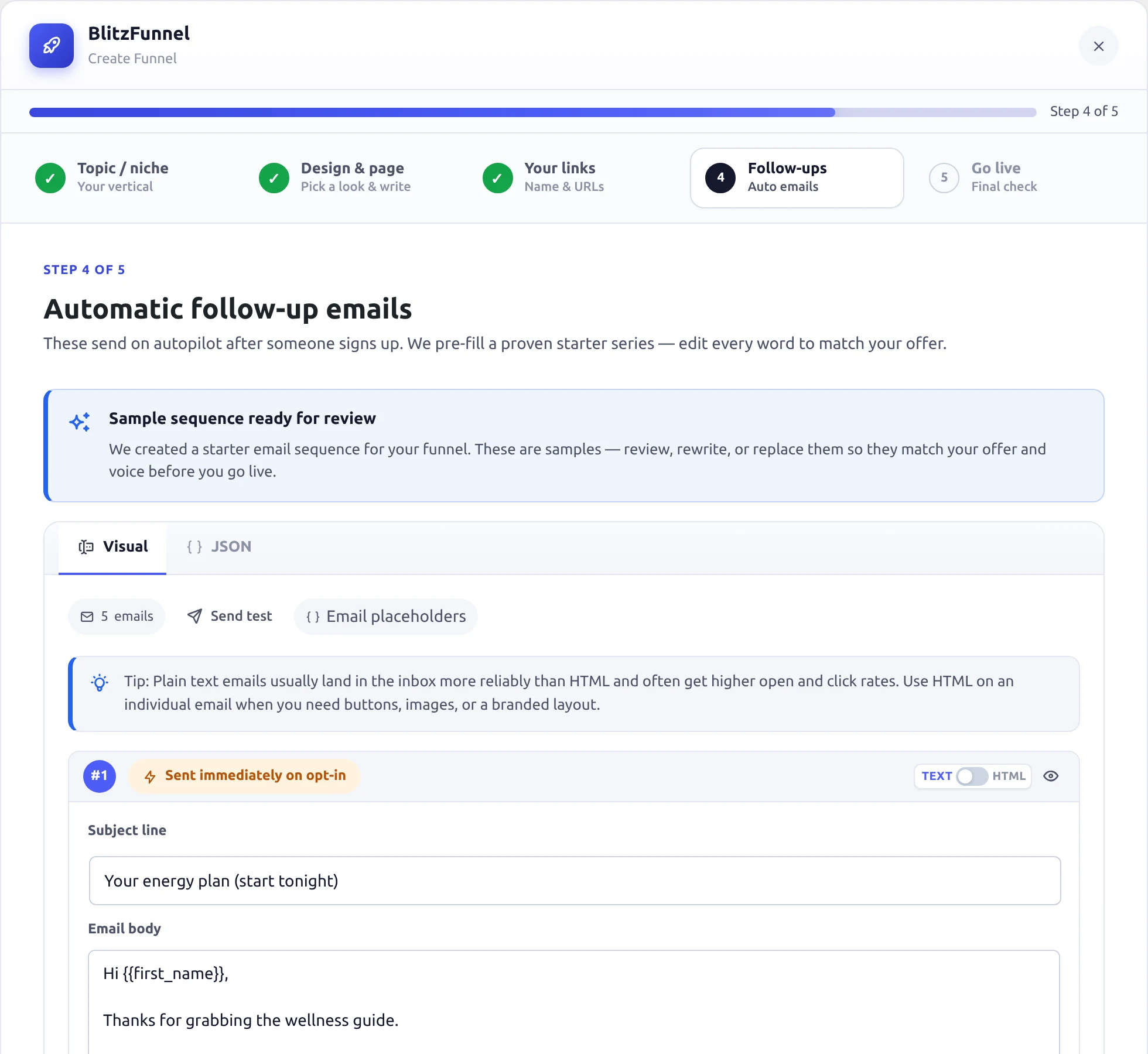
Task: Click the 5 emails count pill
Action: tap(117, 616)
